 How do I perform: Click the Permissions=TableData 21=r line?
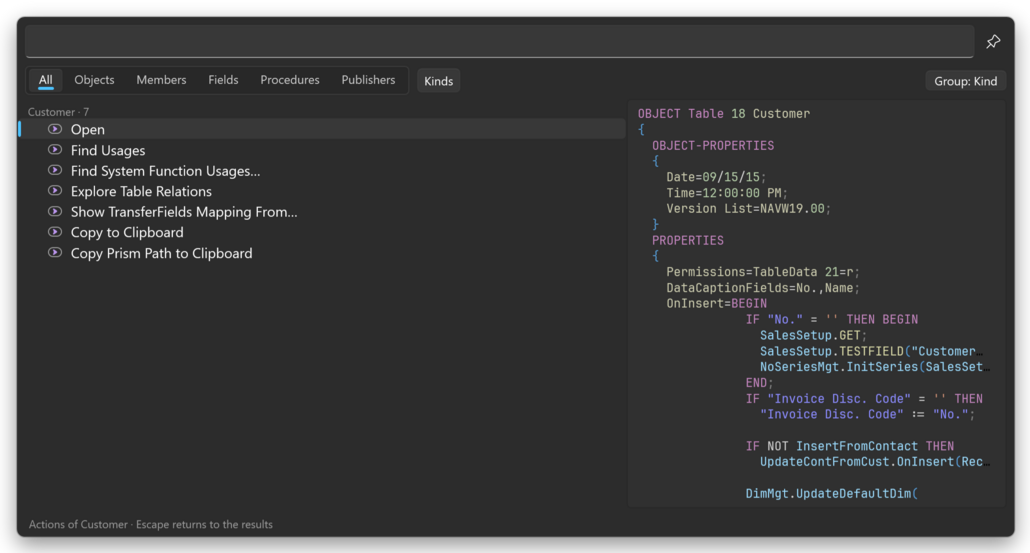(763, 272)
